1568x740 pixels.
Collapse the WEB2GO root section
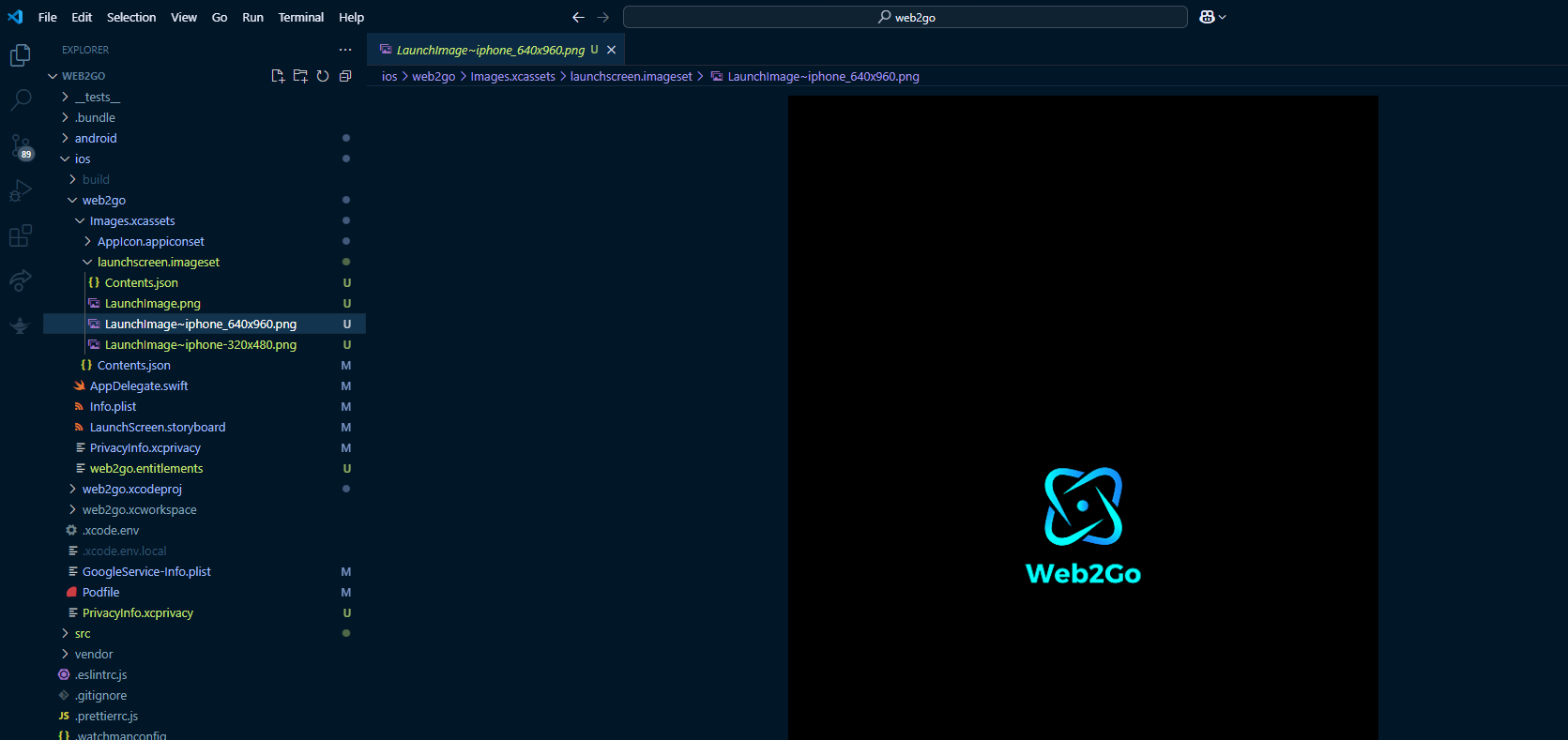click(53, 76)
